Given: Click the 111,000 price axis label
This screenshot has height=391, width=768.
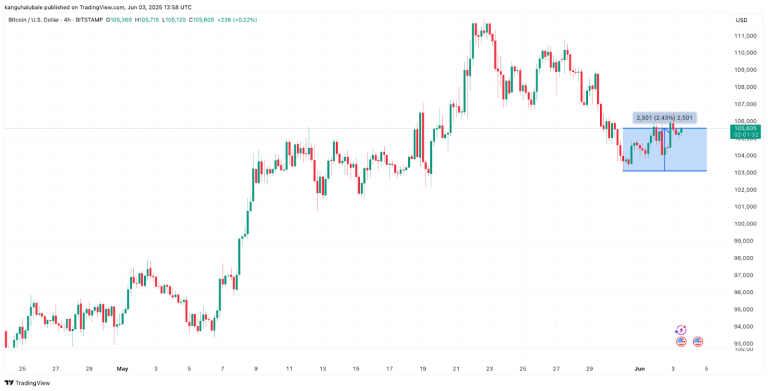Looking at the screenshot, I should (743, 36).
